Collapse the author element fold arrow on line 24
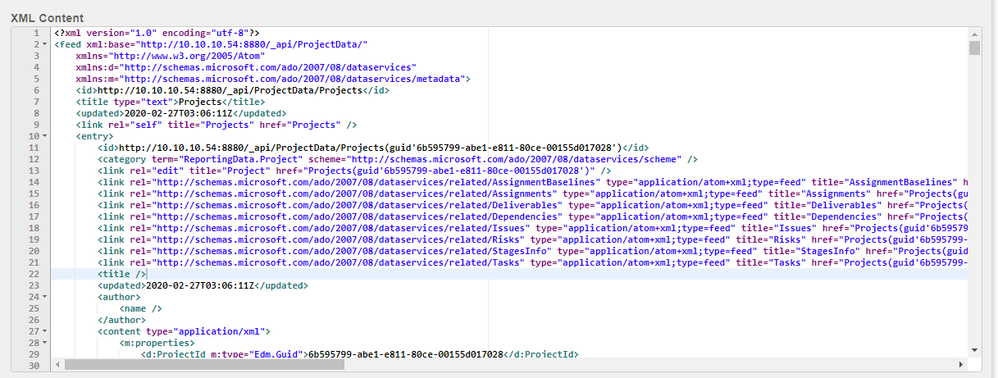Viewport: 998px width, 378px height. click(x=45, y=297)
